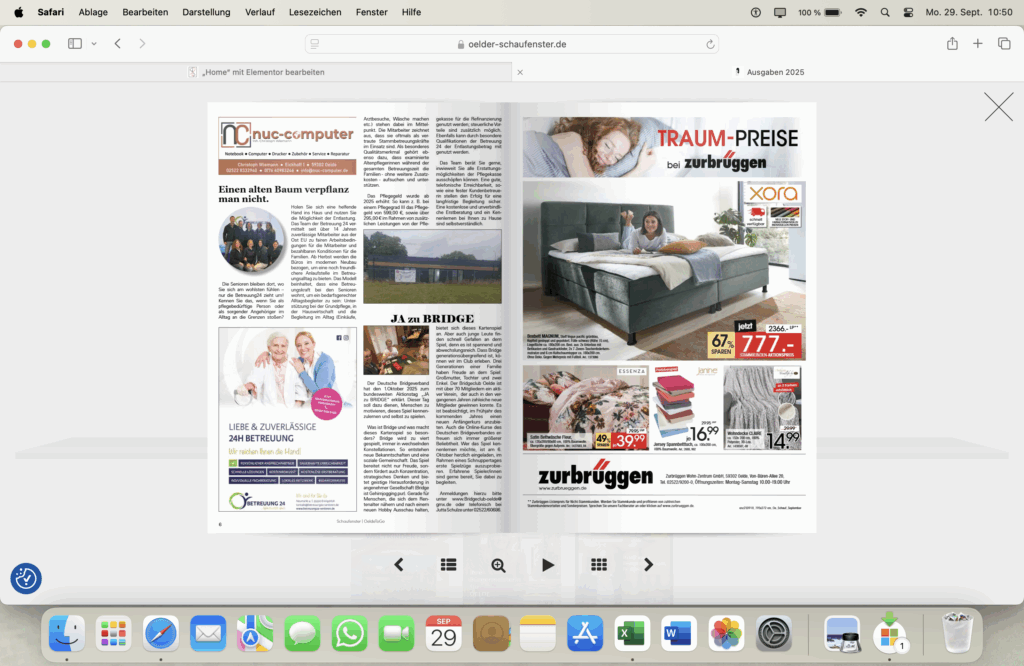1024x666 pixels.
Task: Switch to the Ausgaben 2025 tab
Action: (770, 72)
